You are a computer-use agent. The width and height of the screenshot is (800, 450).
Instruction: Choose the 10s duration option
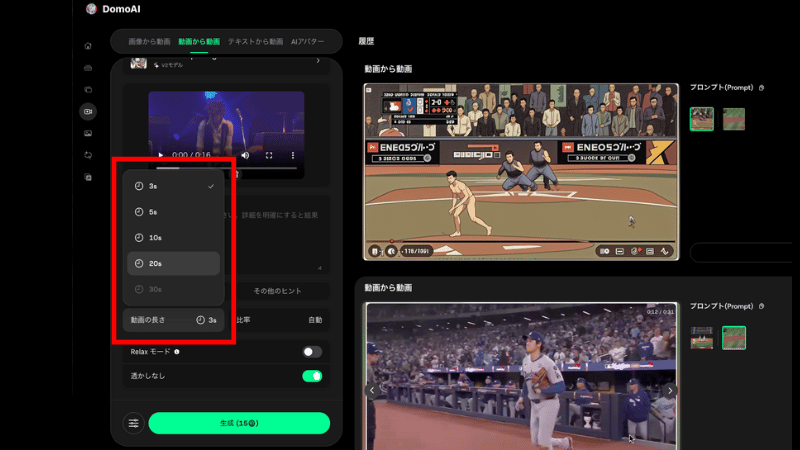pyautogui.click(x=173, y=238)
